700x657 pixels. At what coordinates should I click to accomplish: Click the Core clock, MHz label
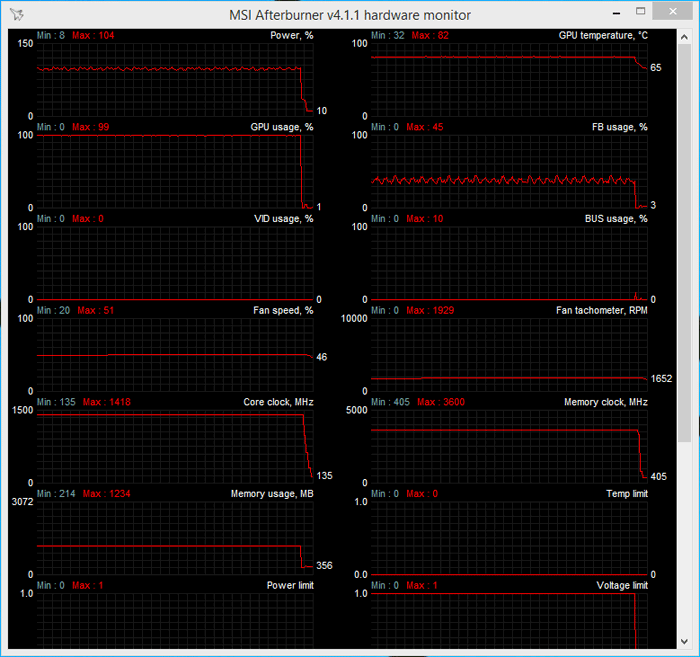[x=278, y=402]
